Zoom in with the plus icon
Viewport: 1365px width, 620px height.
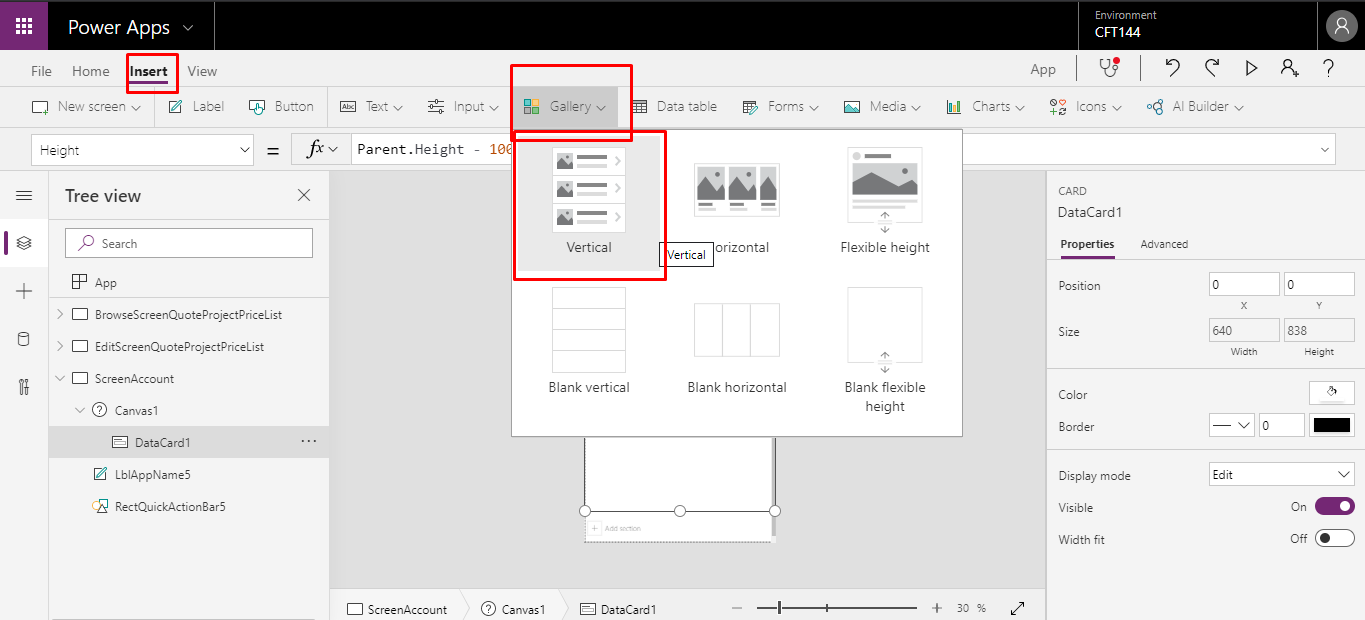pos(937,608)
